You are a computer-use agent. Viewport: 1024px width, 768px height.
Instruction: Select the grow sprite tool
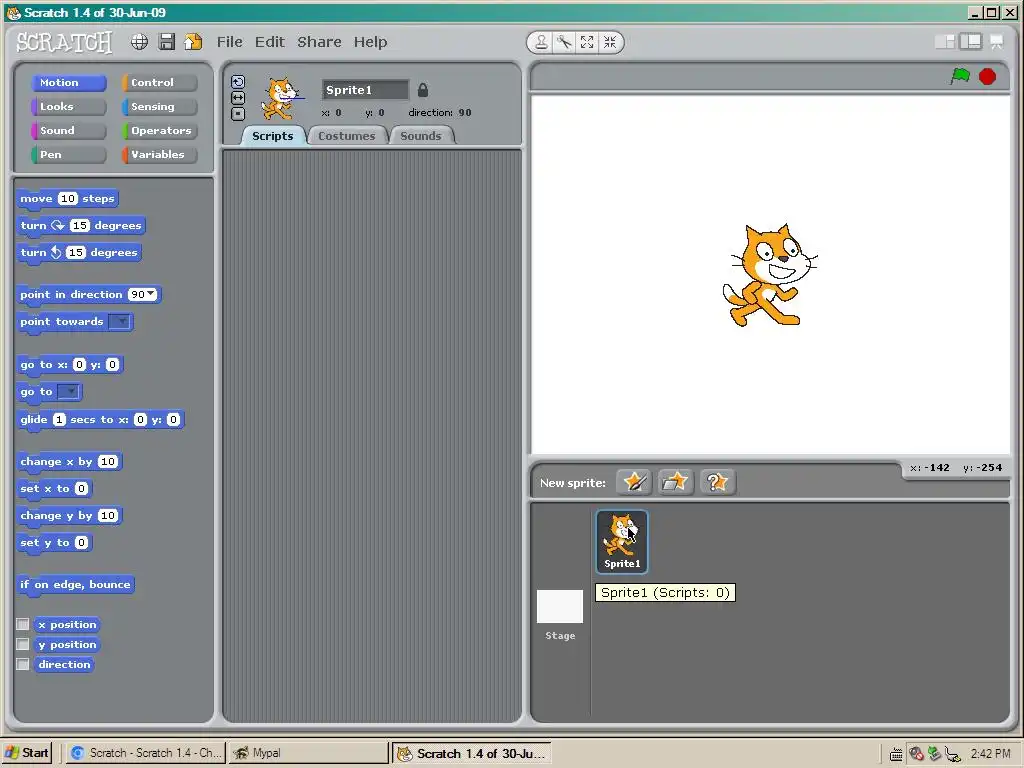pos(587,42)
